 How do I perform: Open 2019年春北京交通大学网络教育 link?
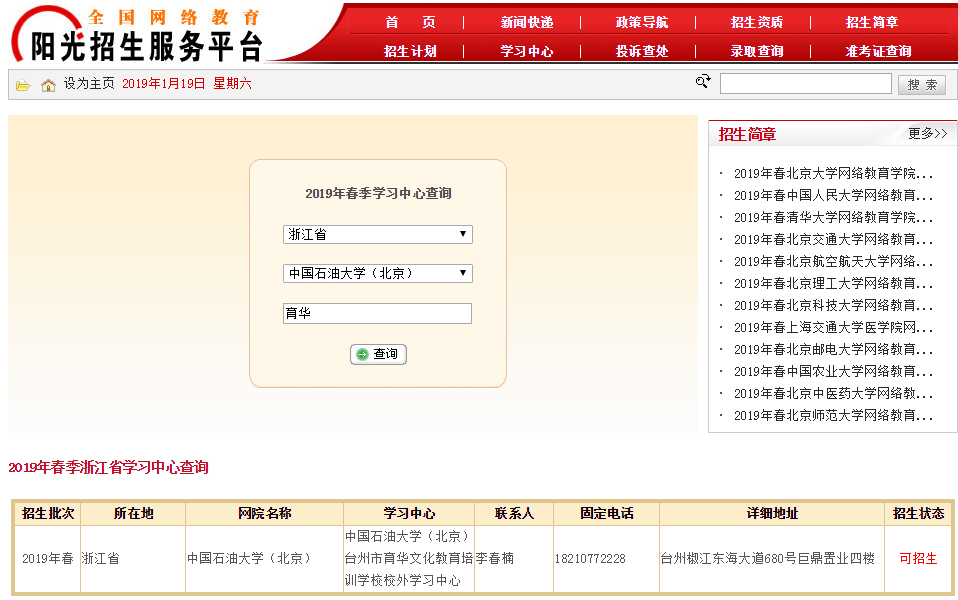pos(833,240)
